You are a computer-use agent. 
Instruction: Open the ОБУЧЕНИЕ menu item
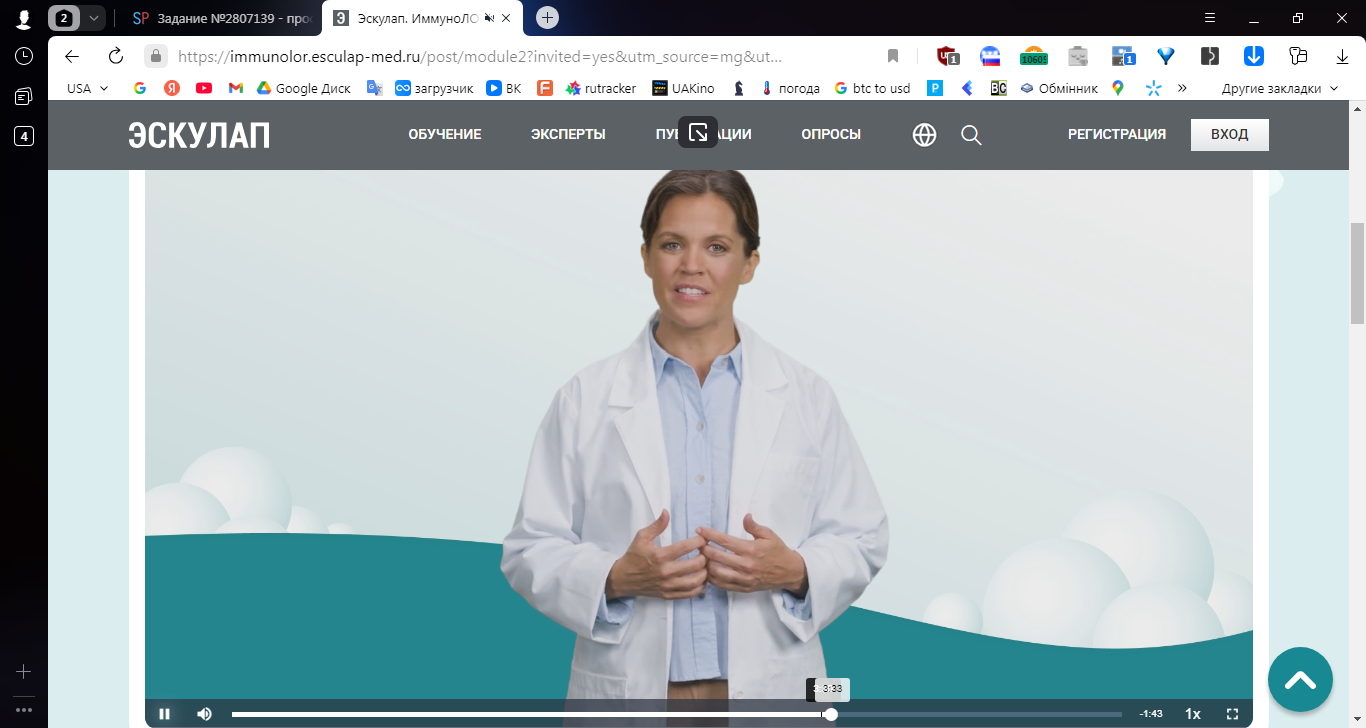(x=445, y=134)
